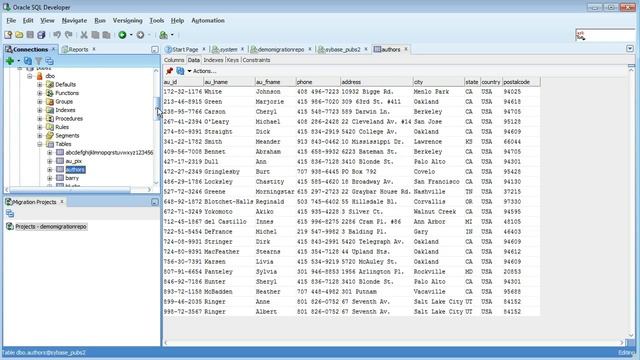Expand the au_pix table node
Viewport: 640px width, 360px height.
[49, 161]
